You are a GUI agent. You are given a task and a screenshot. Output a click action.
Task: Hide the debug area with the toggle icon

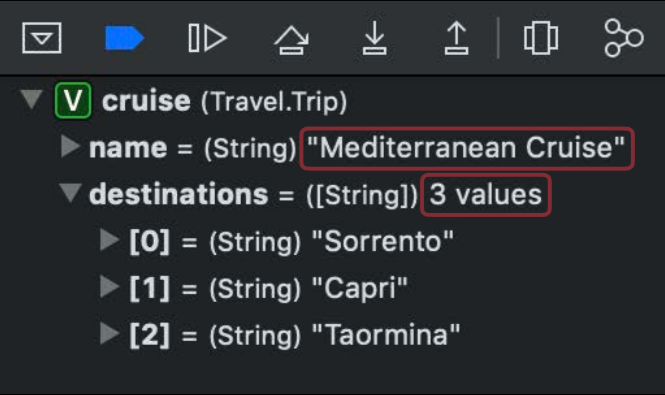(x=42, y=38)
